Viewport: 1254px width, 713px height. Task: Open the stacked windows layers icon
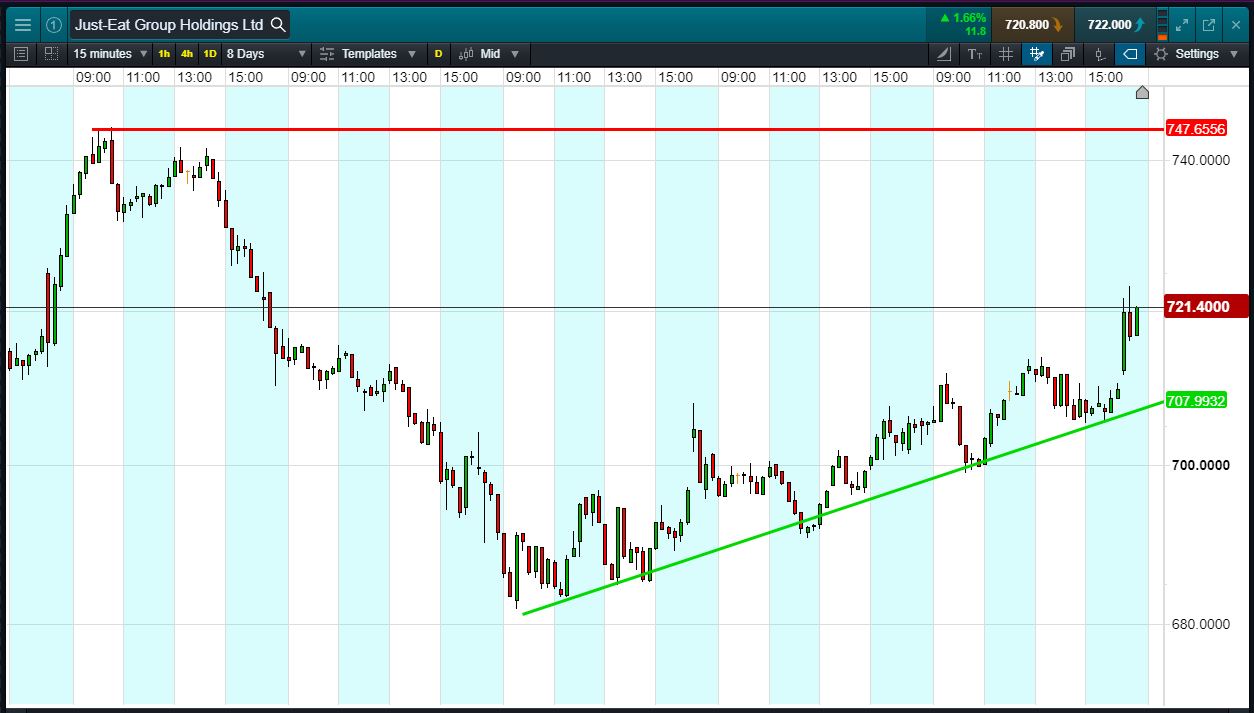(x=1068, y=54)
